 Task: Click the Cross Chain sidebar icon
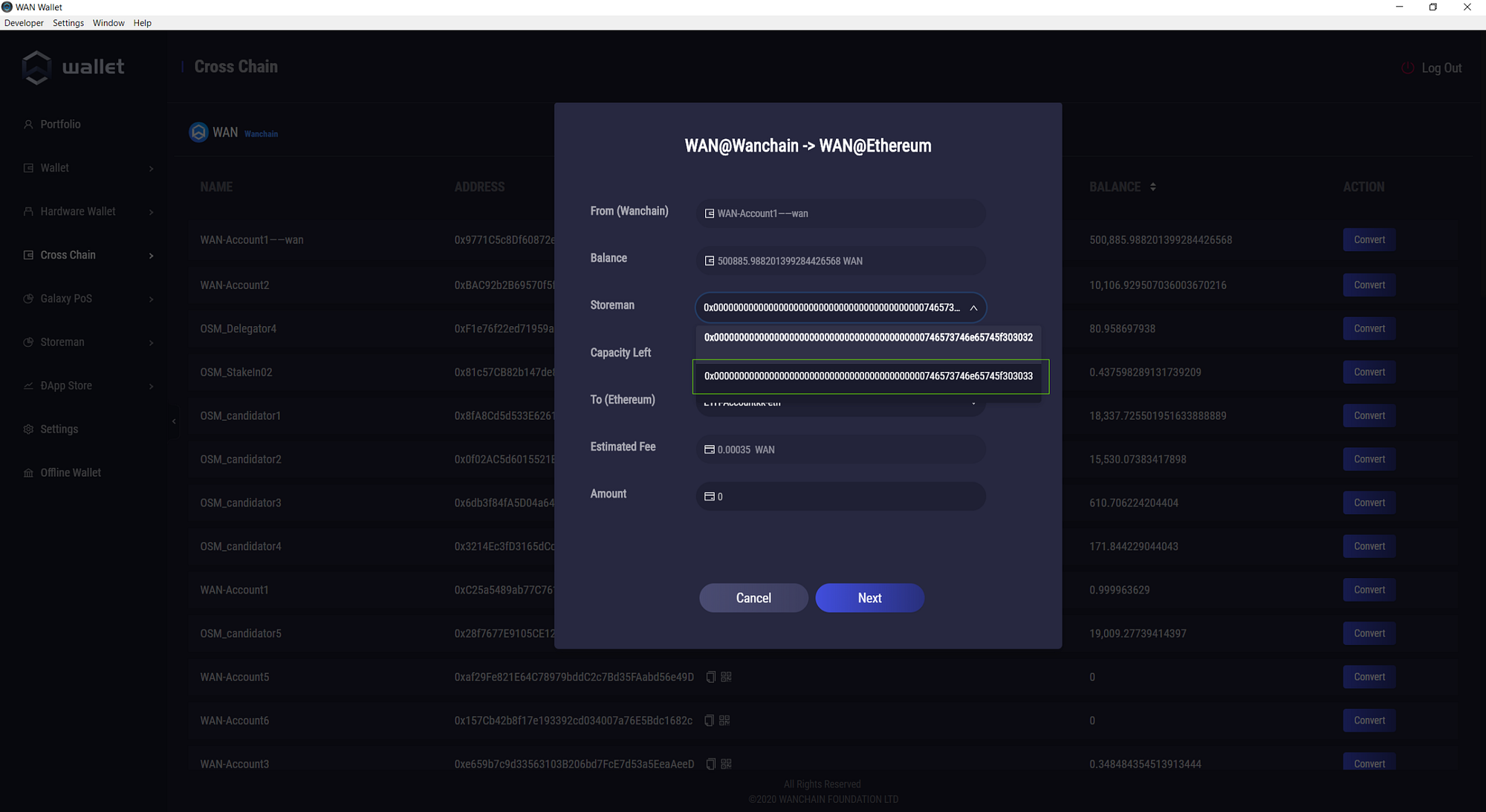[28, 255]
